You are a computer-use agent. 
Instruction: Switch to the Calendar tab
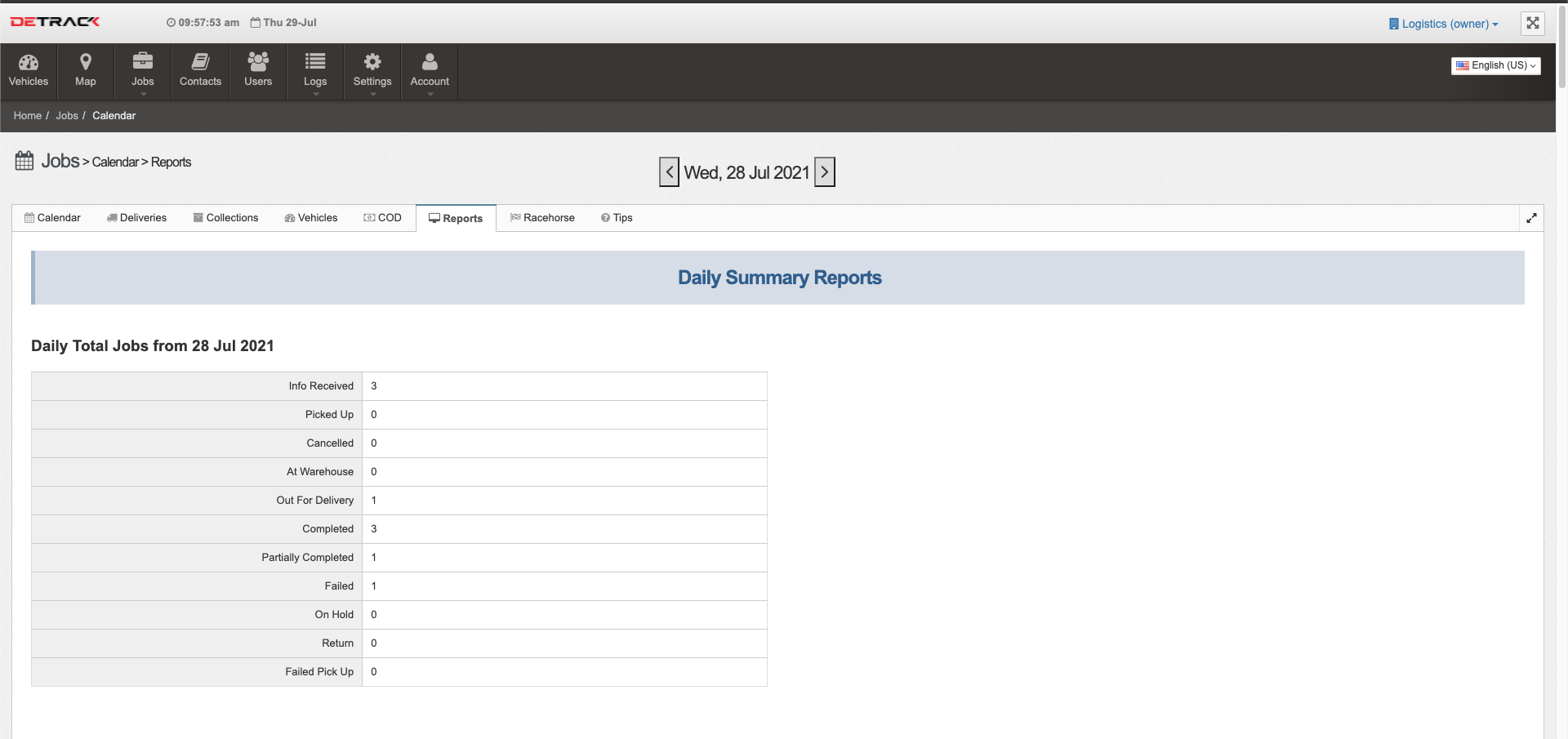[52, 218]
